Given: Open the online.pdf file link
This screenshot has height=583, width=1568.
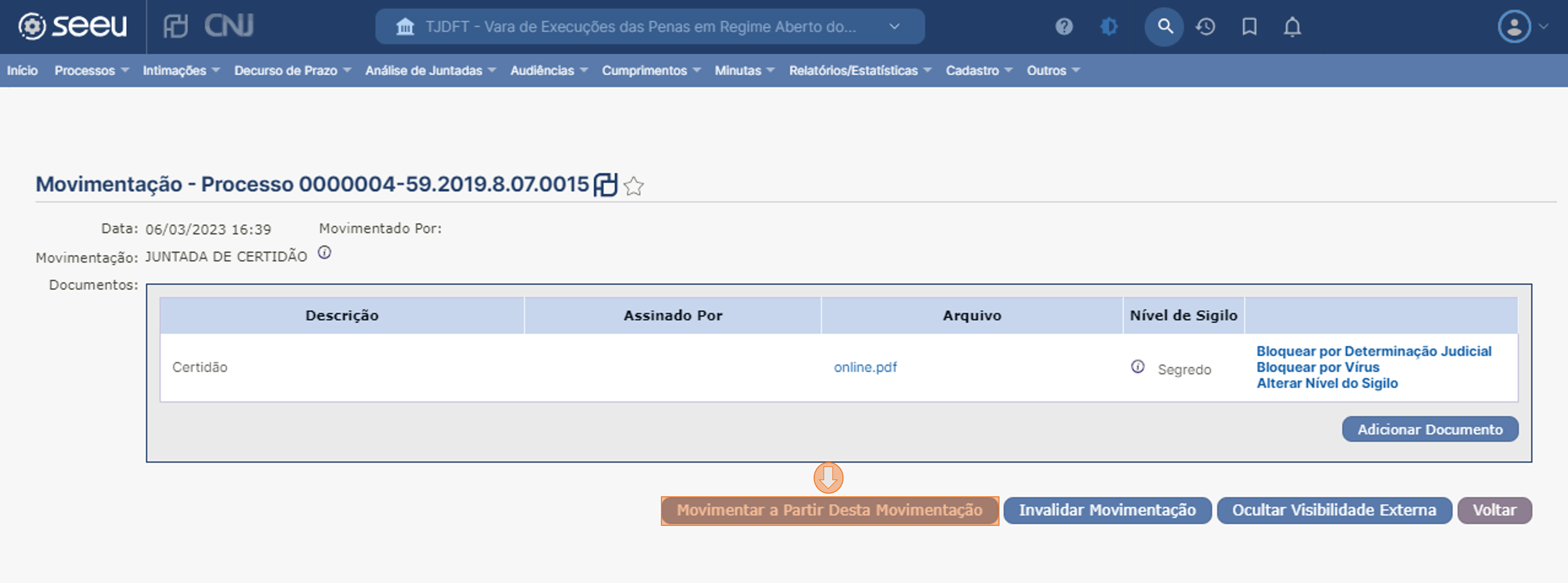Looking at the screenshot, I should [865, 367].
